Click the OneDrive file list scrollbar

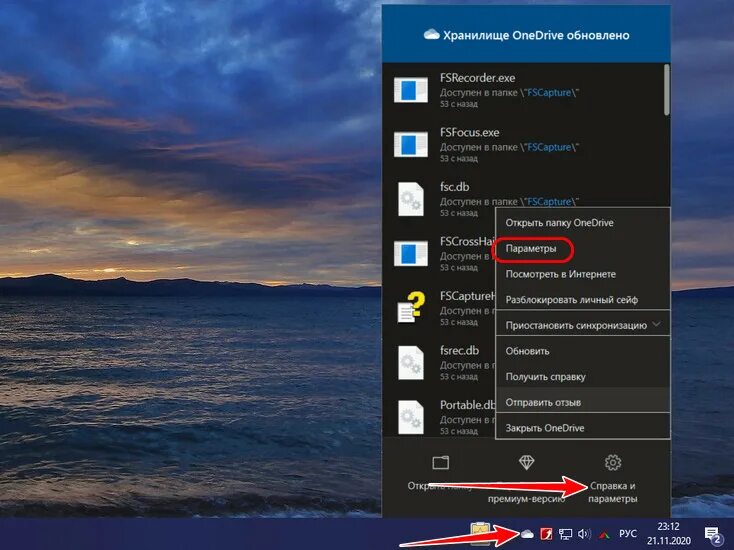[667, 89]
